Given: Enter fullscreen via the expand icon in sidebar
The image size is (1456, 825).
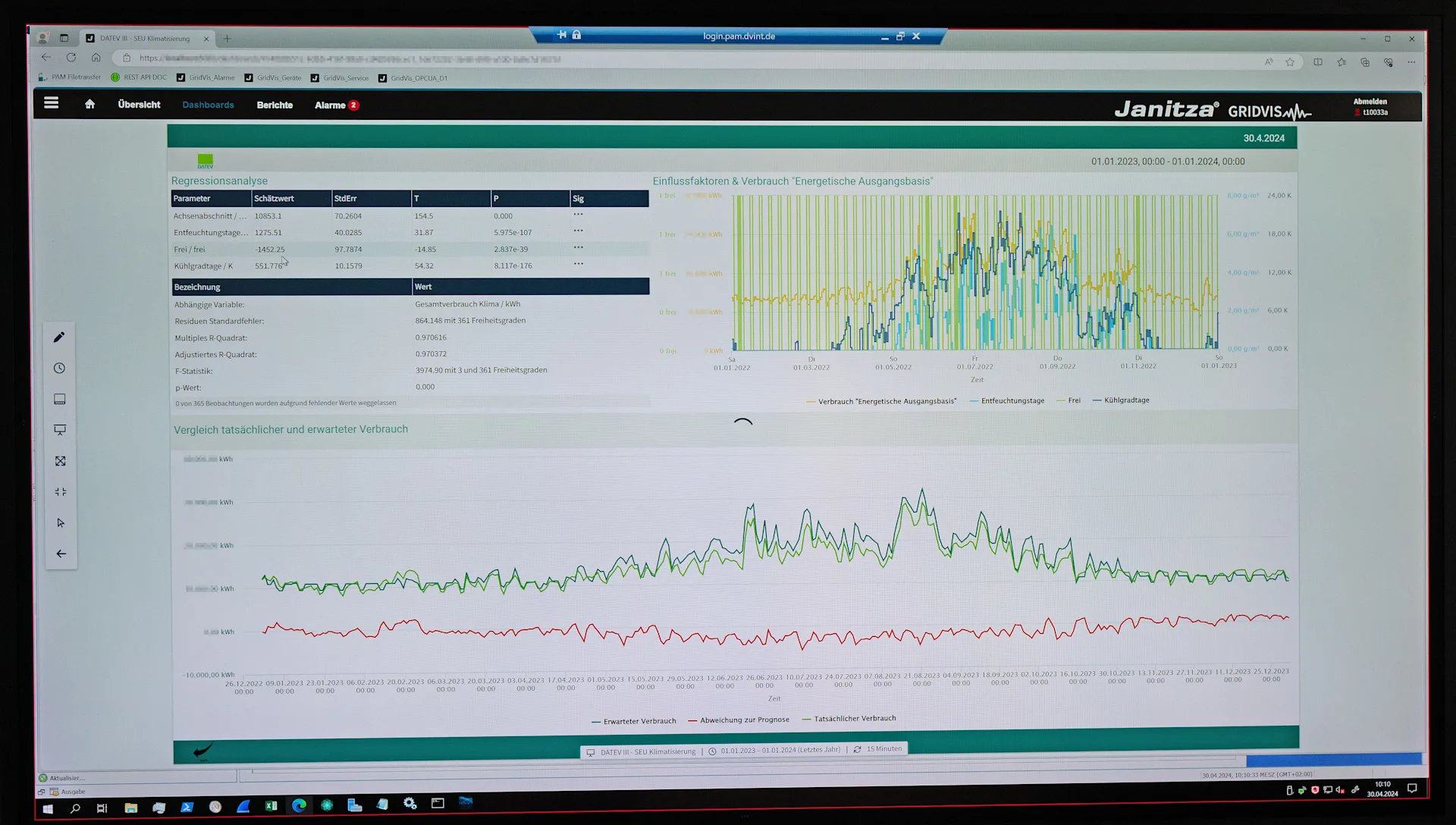Looking at the screenshot, I should click(60, 460).
